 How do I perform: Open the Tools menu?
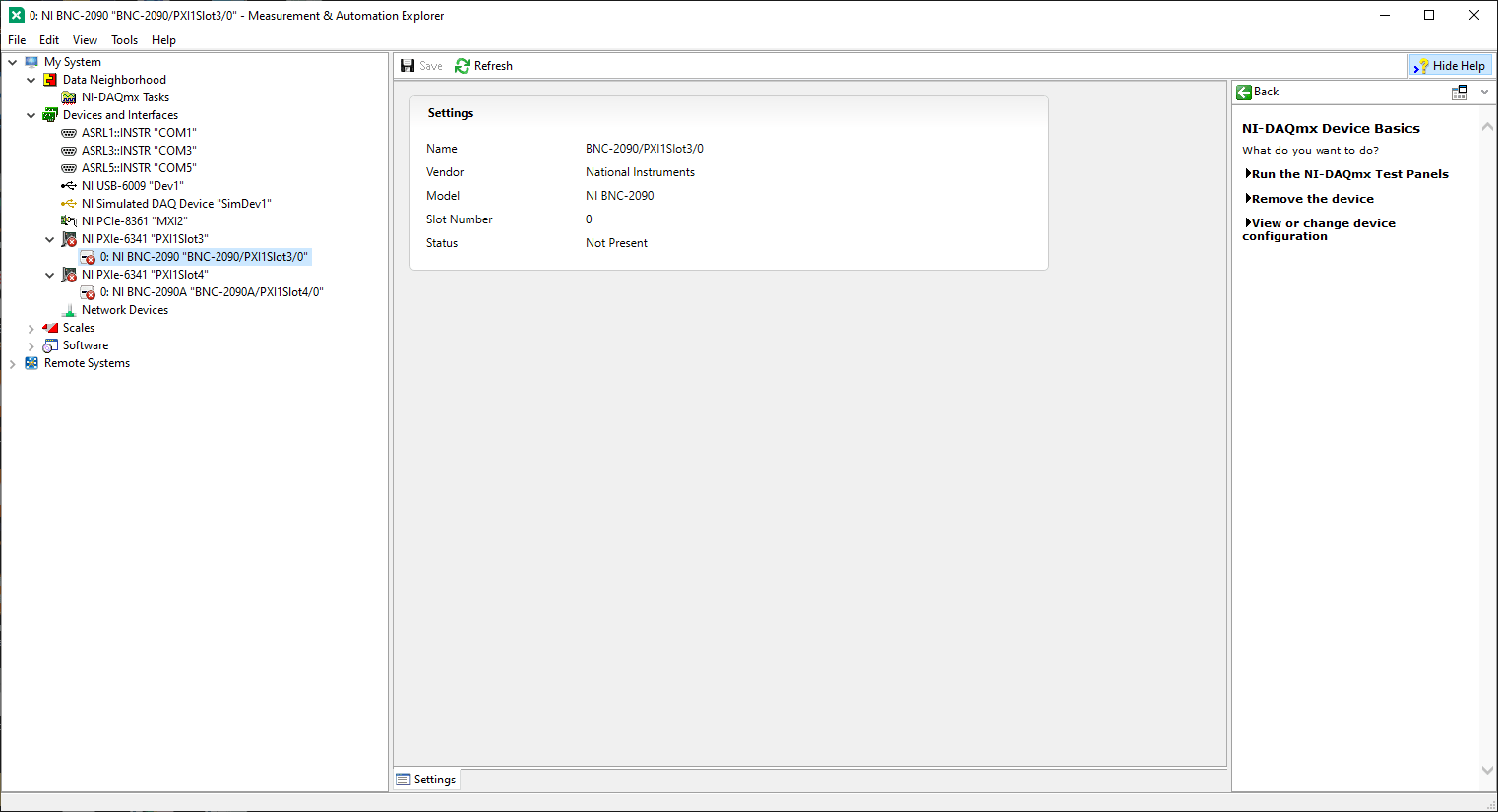coord(124,40)
